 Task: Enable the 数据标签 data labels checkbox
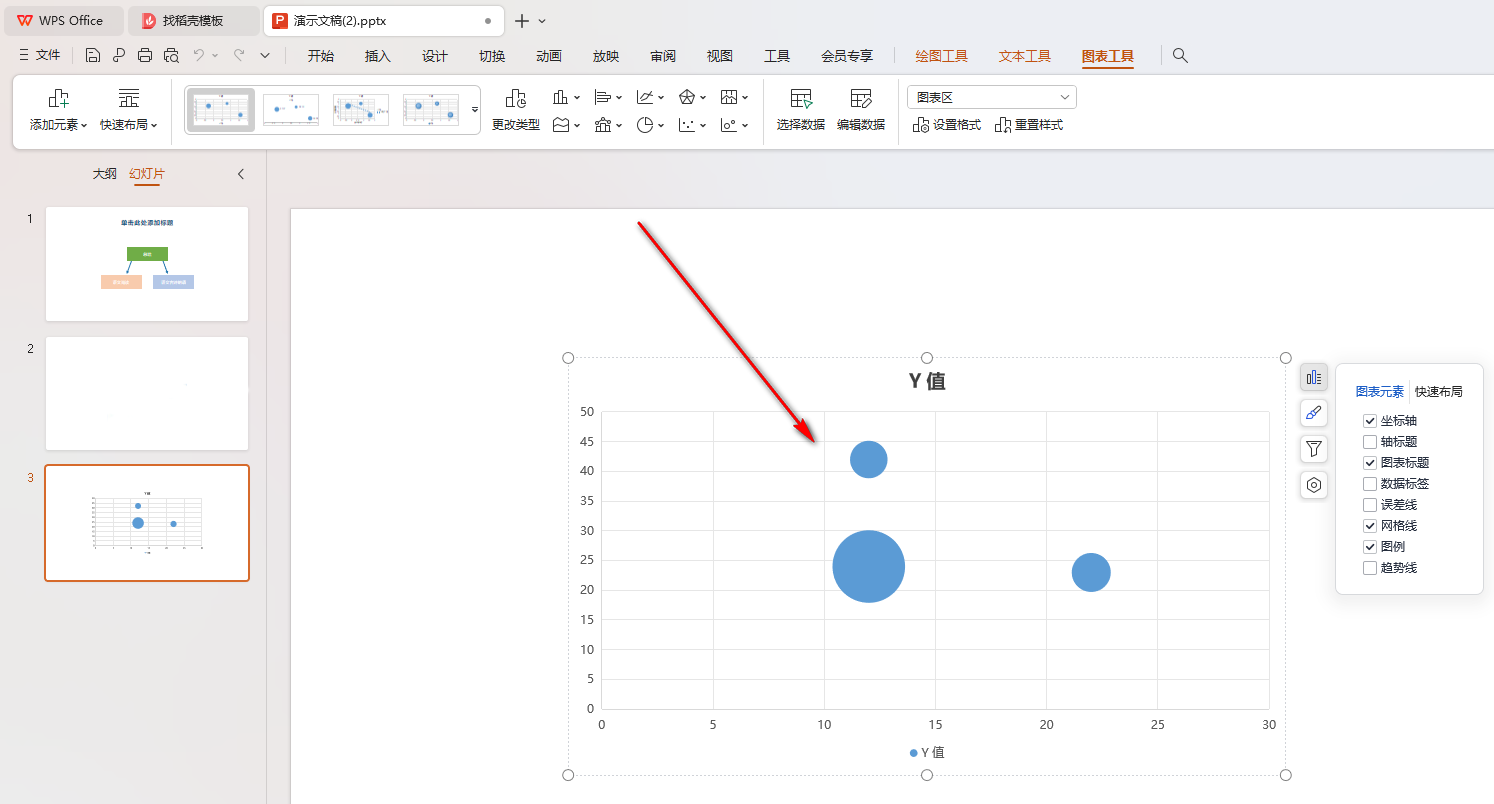point(1370,484)
